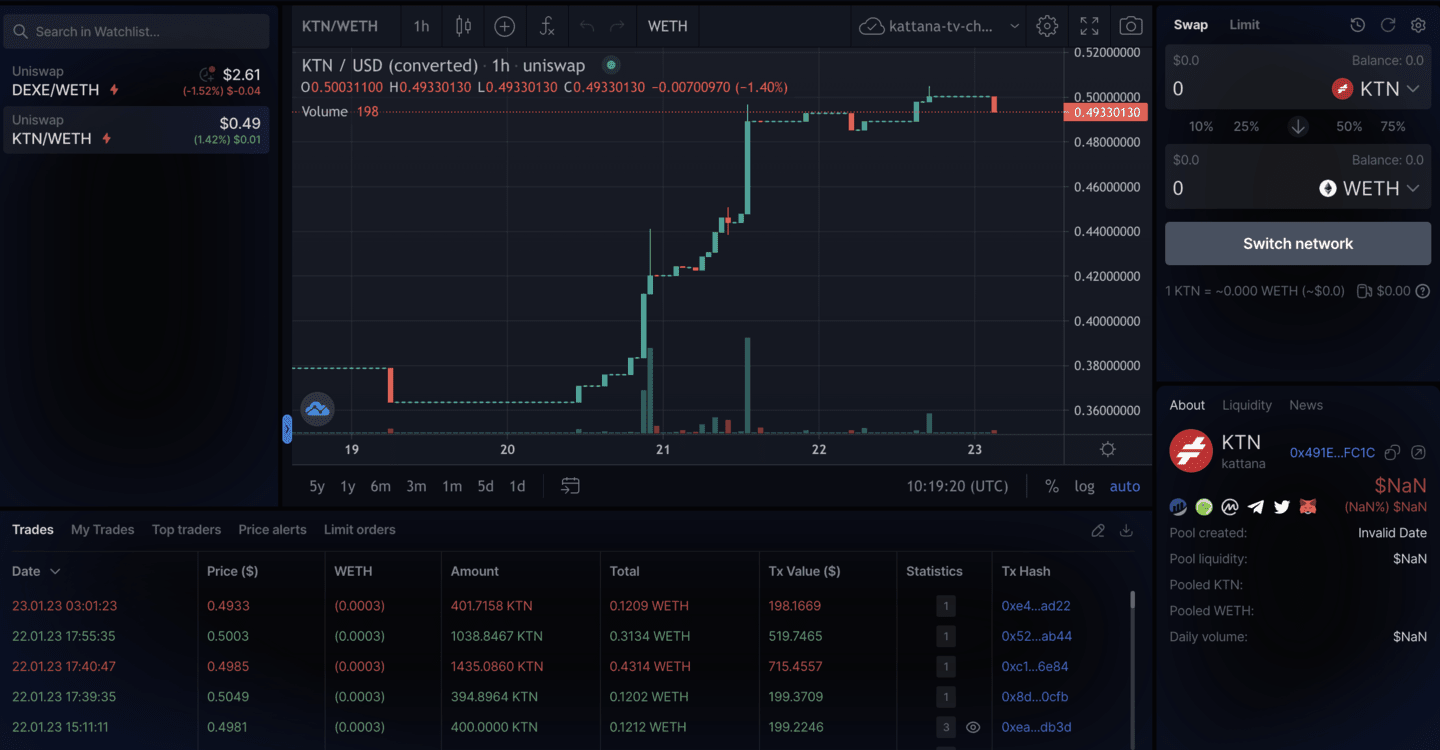
Task: Click the swap direction arrow button
Action: (1298, 127)
